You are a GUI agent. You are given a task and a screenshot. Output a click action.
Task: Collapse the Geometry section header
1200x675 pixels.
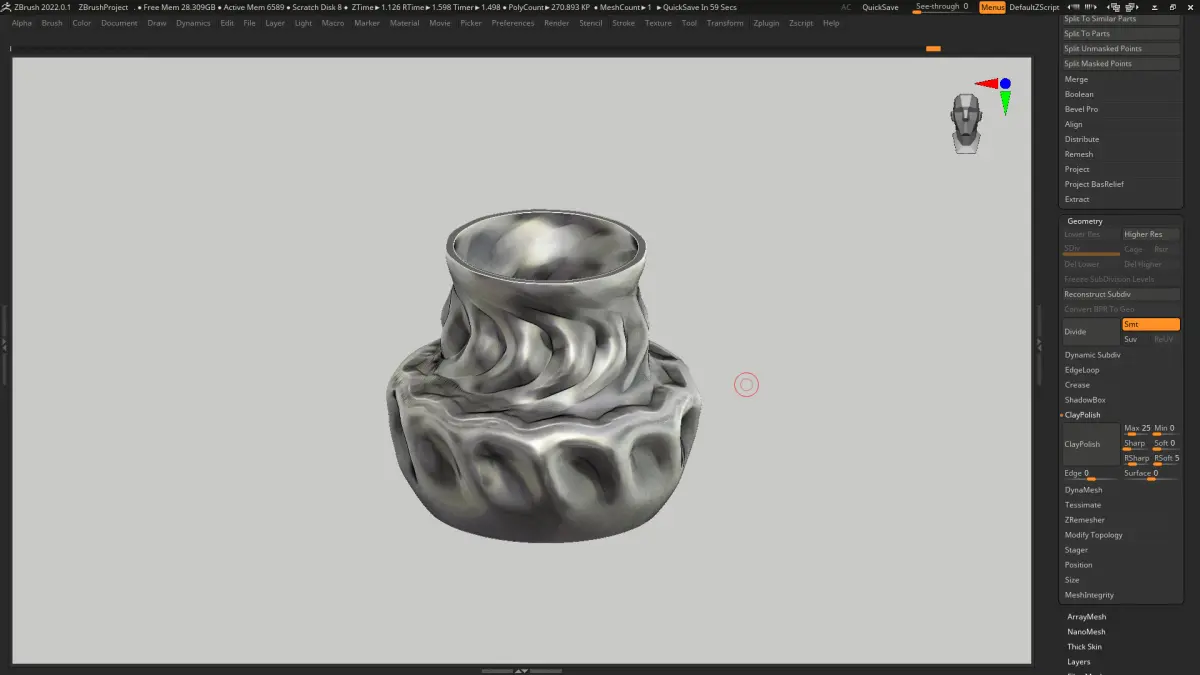click(x=1084, y=221)
